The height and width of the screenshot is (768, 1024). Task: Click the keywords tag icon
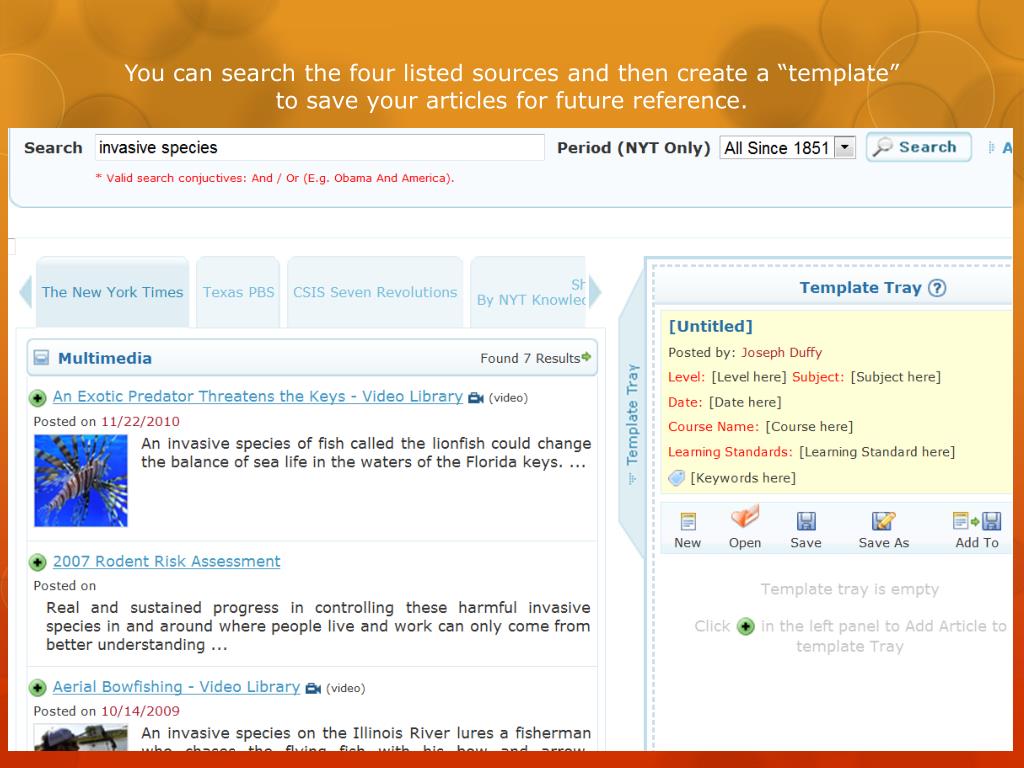click(677, 478)
